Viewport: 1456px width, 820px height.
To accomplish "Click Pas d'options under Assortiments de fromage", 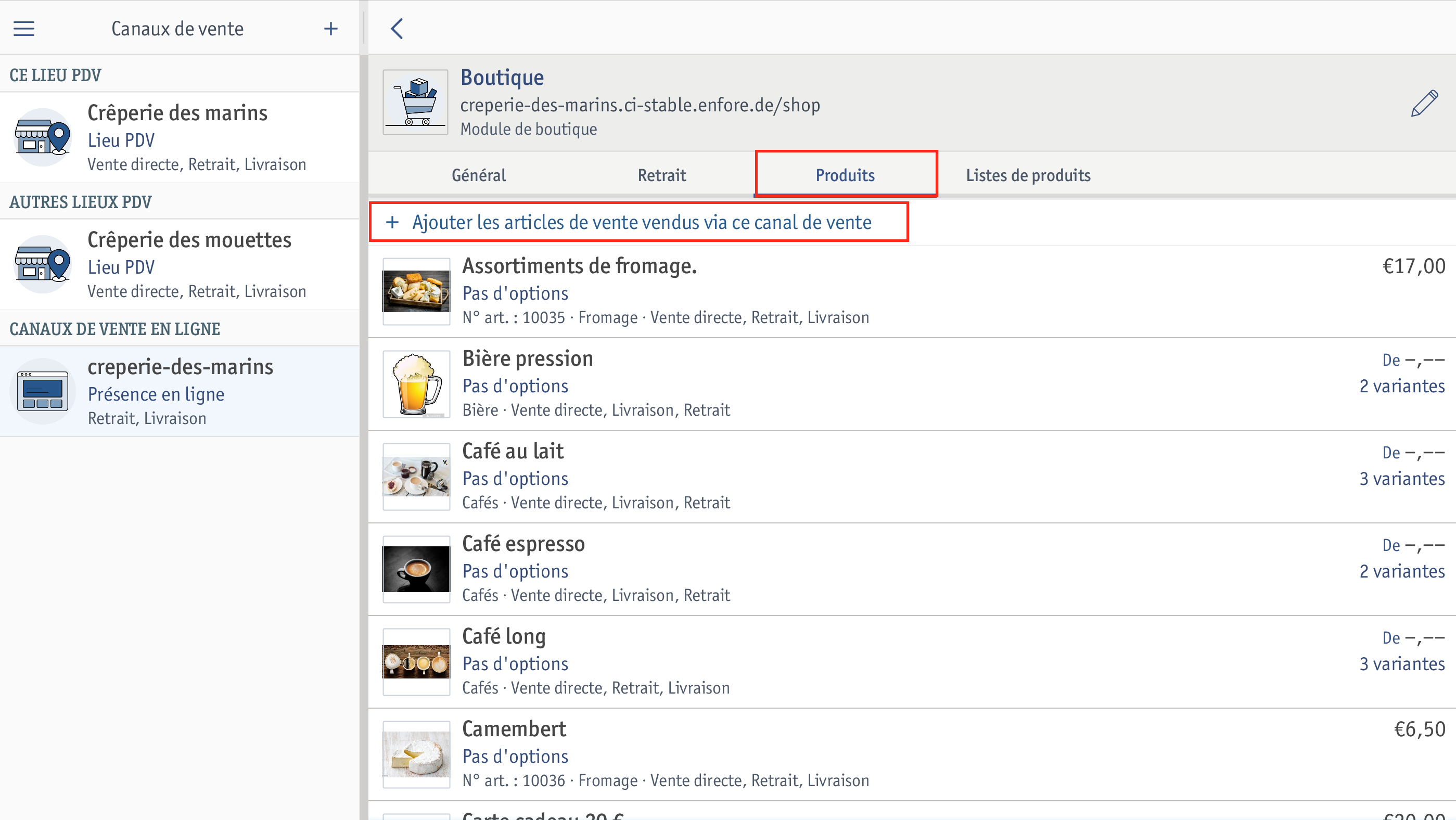I will 515,293.
